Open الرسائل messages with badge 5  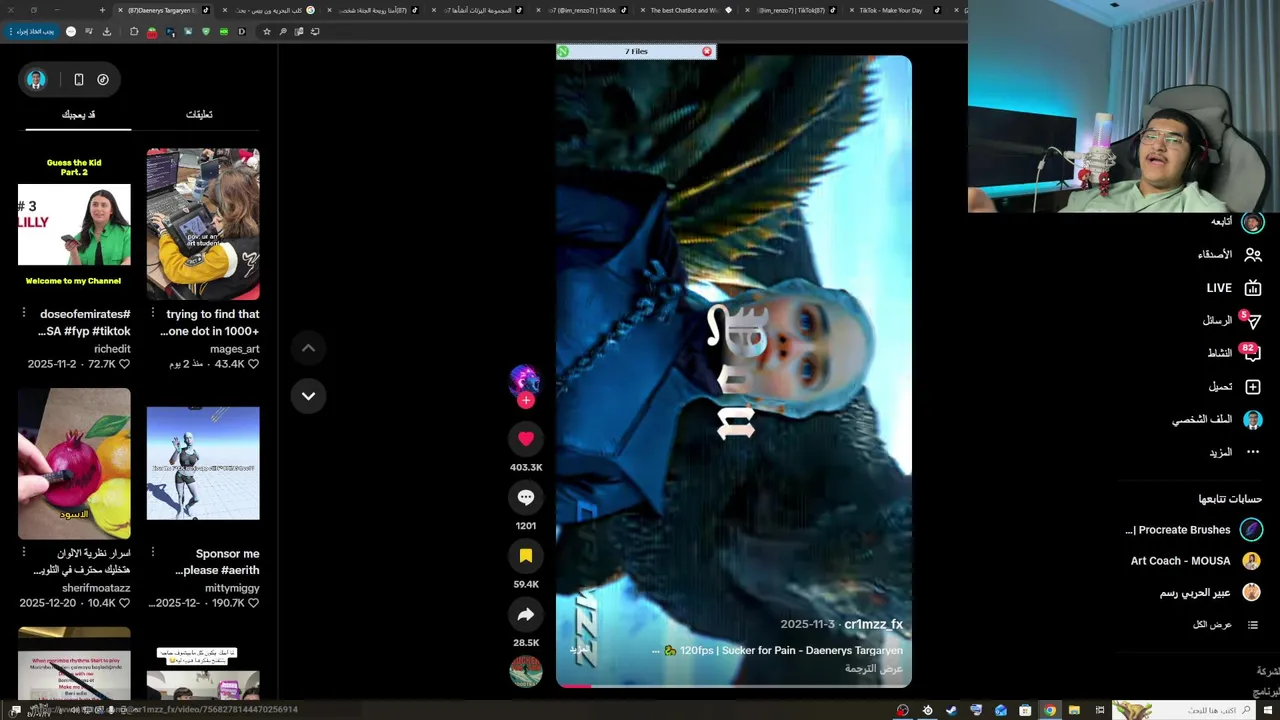(1232, 320)
